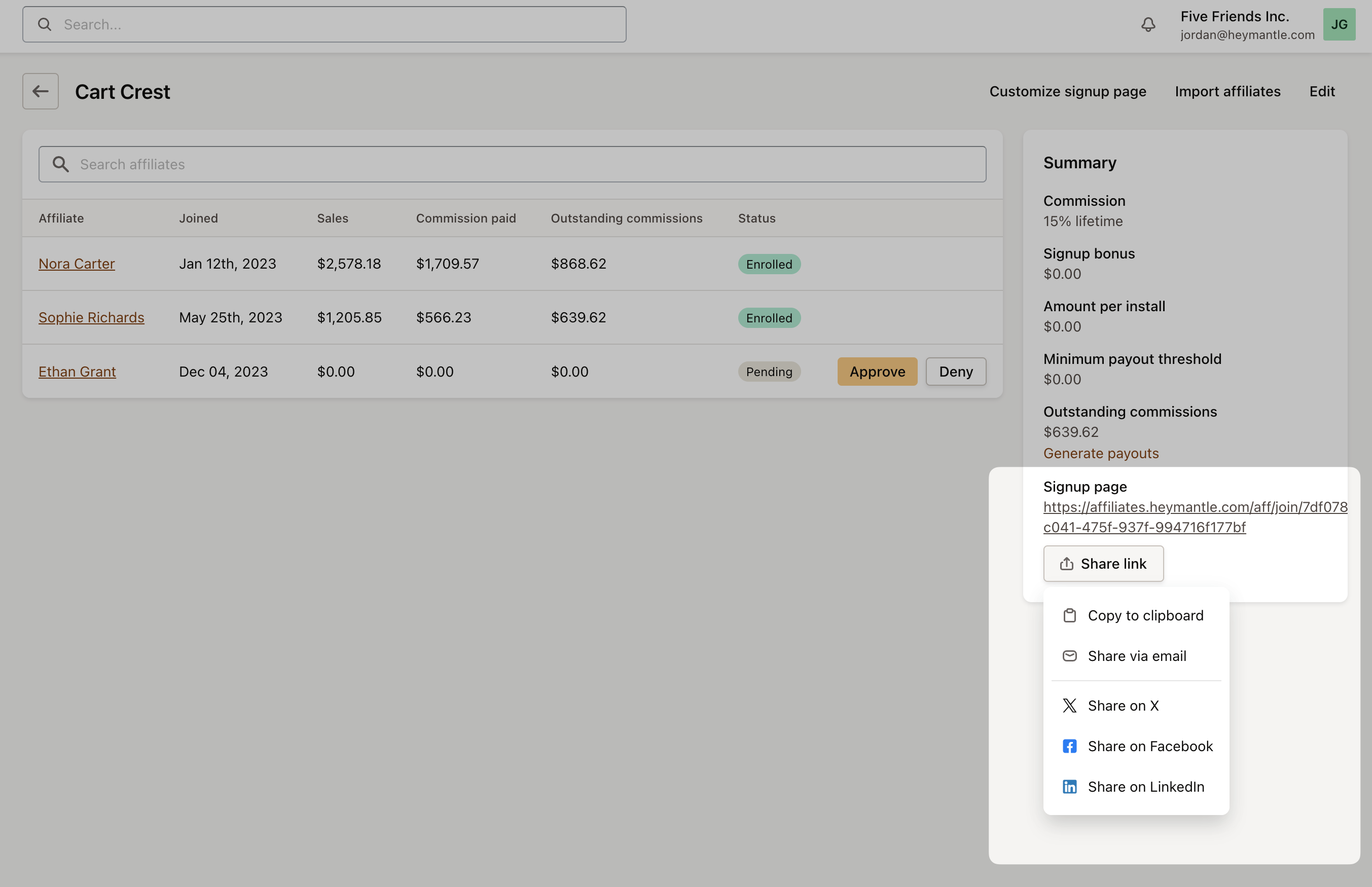The height and width of the screenshot is (887, 1372).
Task: Click the LinkedIn logo icon
Action: point(1070,786)
